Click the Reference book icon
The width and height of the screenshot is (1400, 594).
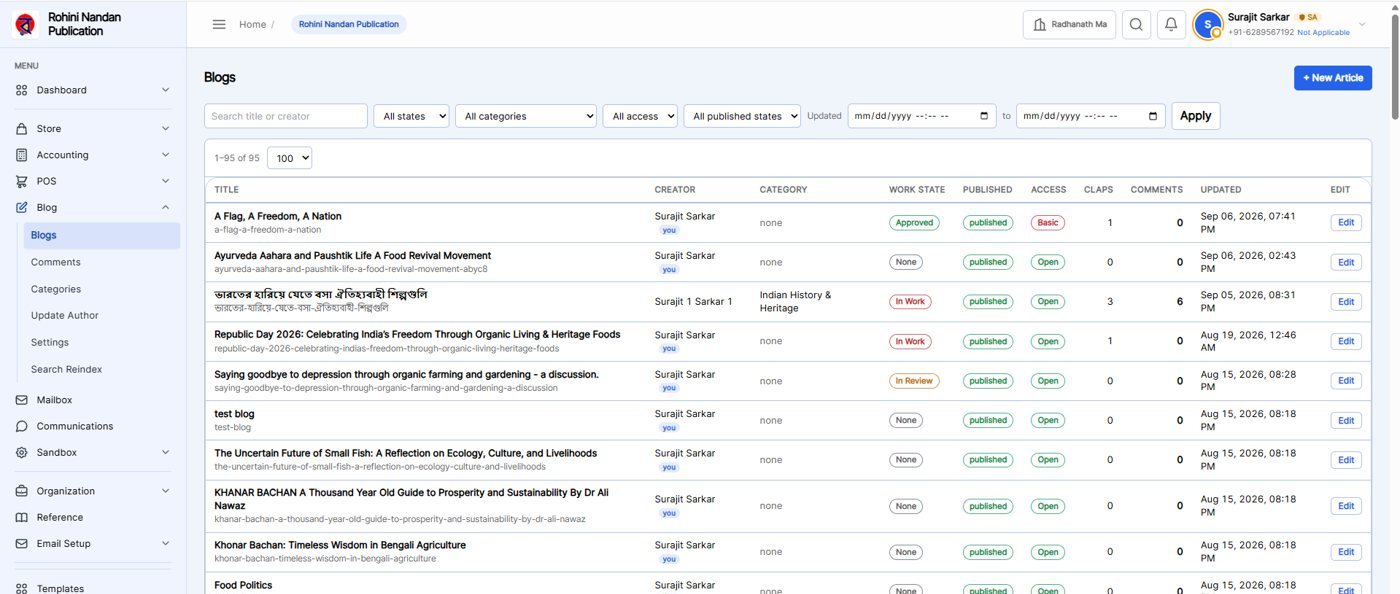pyautogui.click(x=22, y=517)
